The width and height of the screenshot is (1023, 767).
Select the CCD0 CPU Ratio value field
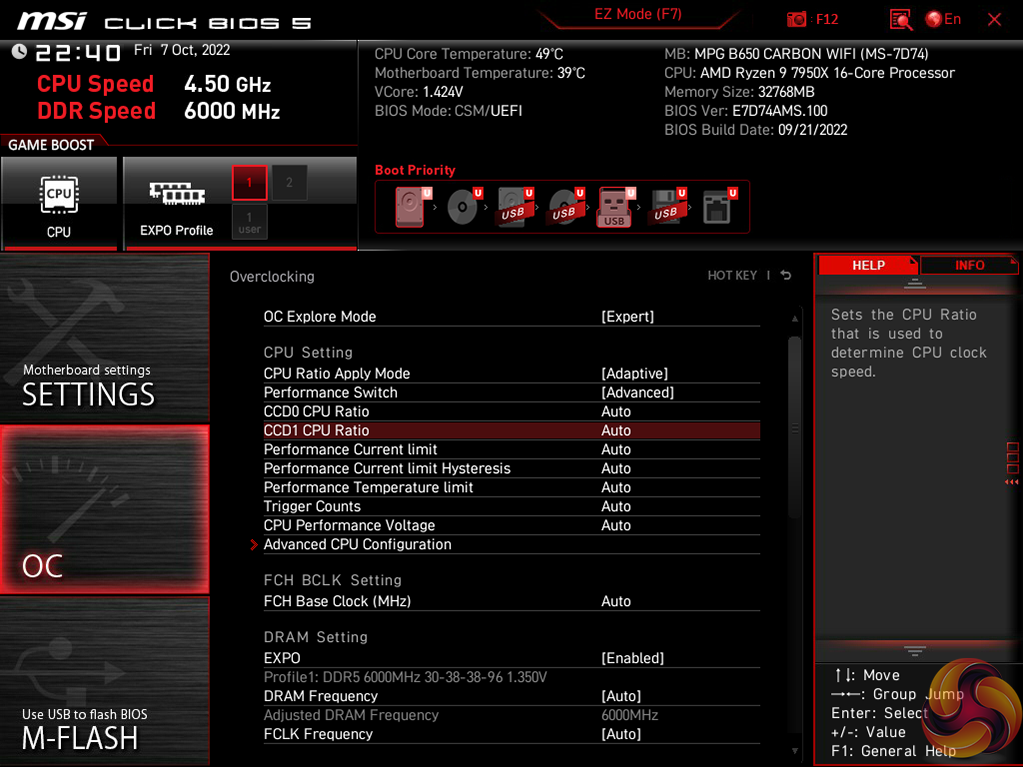click(x=616, y=412)
